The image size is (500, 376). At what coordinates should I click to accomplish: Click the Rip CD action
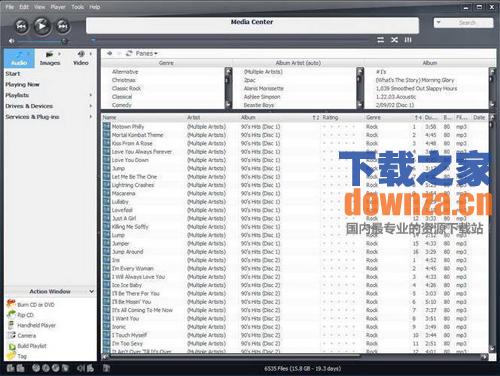(x=21, y=315)
